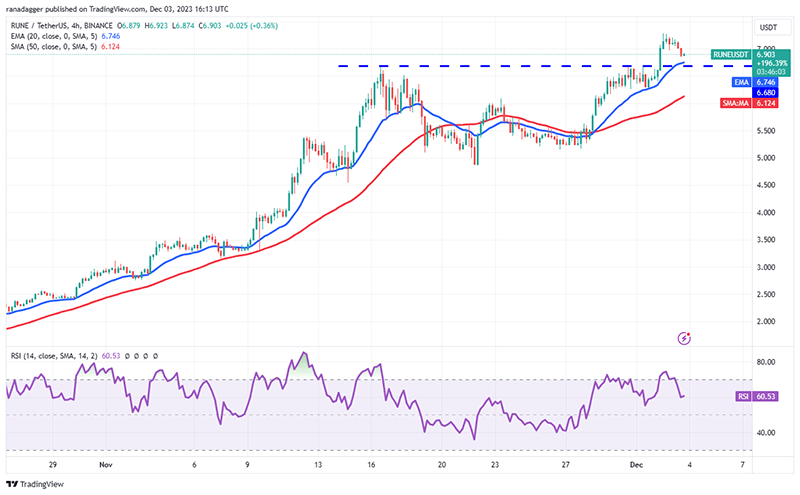
Task: Click the blue dashed horizontal resistance line
Action: (544, 66)
